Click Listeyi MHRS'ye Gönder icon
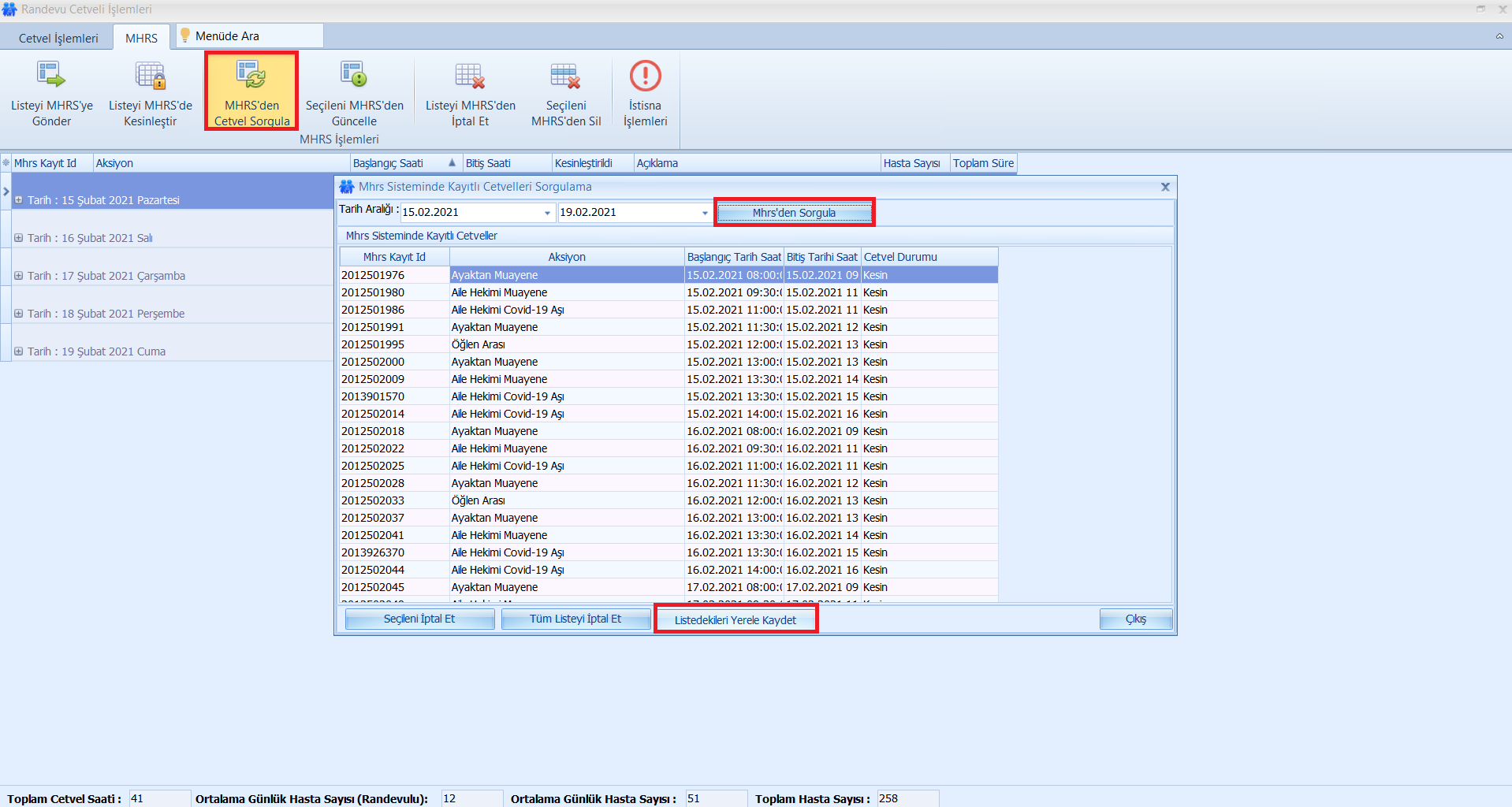 [51, 76]
